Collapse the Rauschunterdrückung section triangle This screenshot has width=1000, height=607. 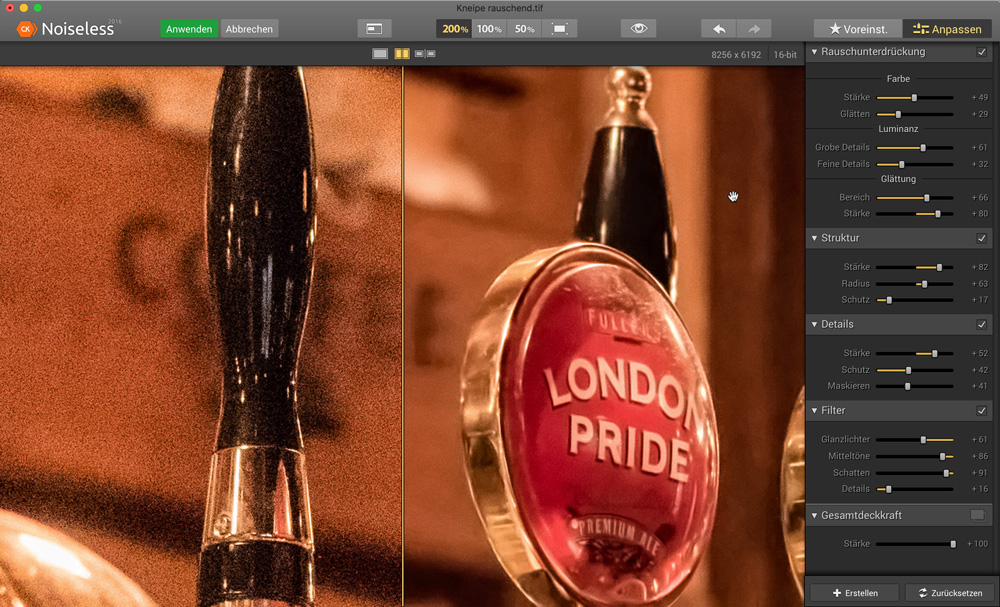coord(814,52)
